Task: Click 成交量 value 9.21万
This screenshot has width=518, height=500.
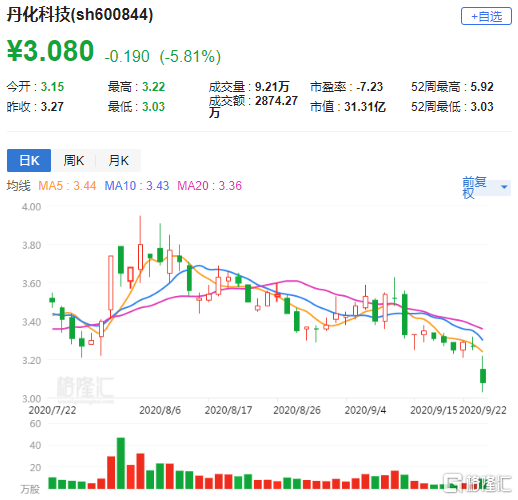Action: (272, 87)
